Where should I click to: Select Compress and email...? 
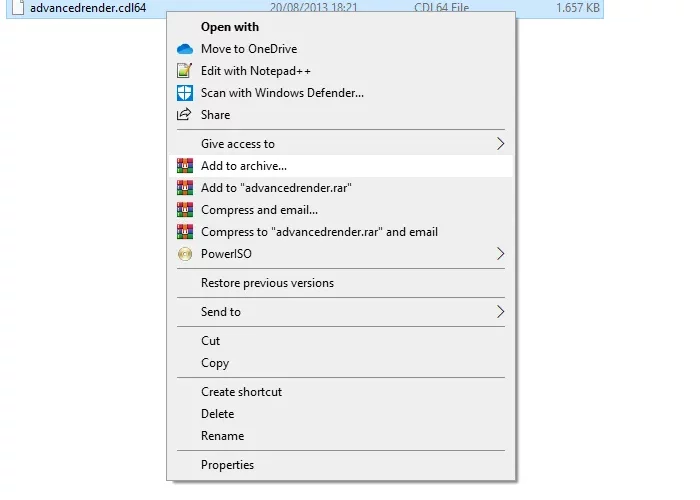point(341,210)
